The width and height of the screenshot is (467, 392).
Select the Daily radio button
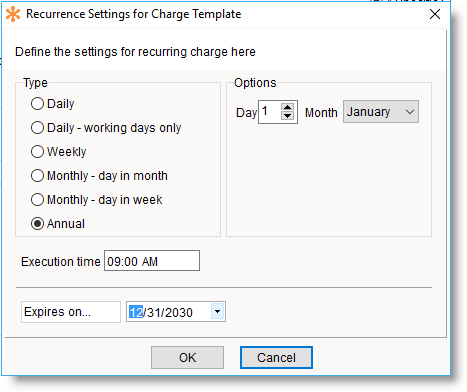point(37,104)
